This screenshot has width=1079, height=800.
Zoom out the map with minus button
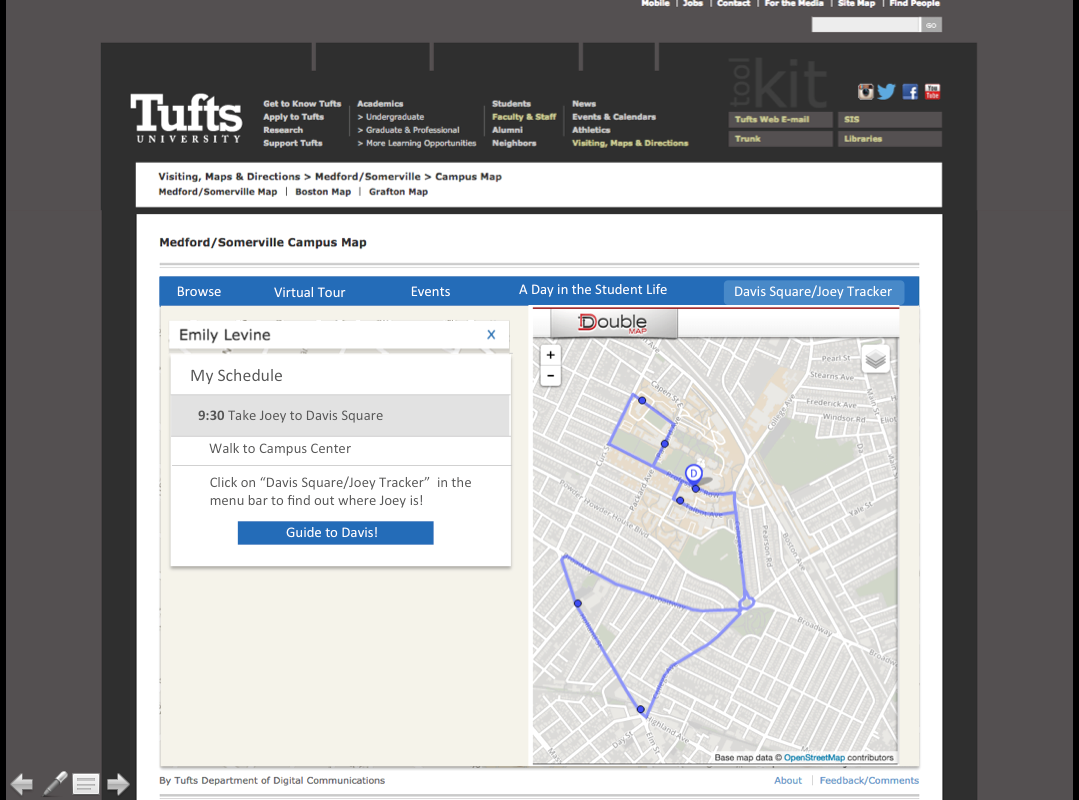[551, 376]
